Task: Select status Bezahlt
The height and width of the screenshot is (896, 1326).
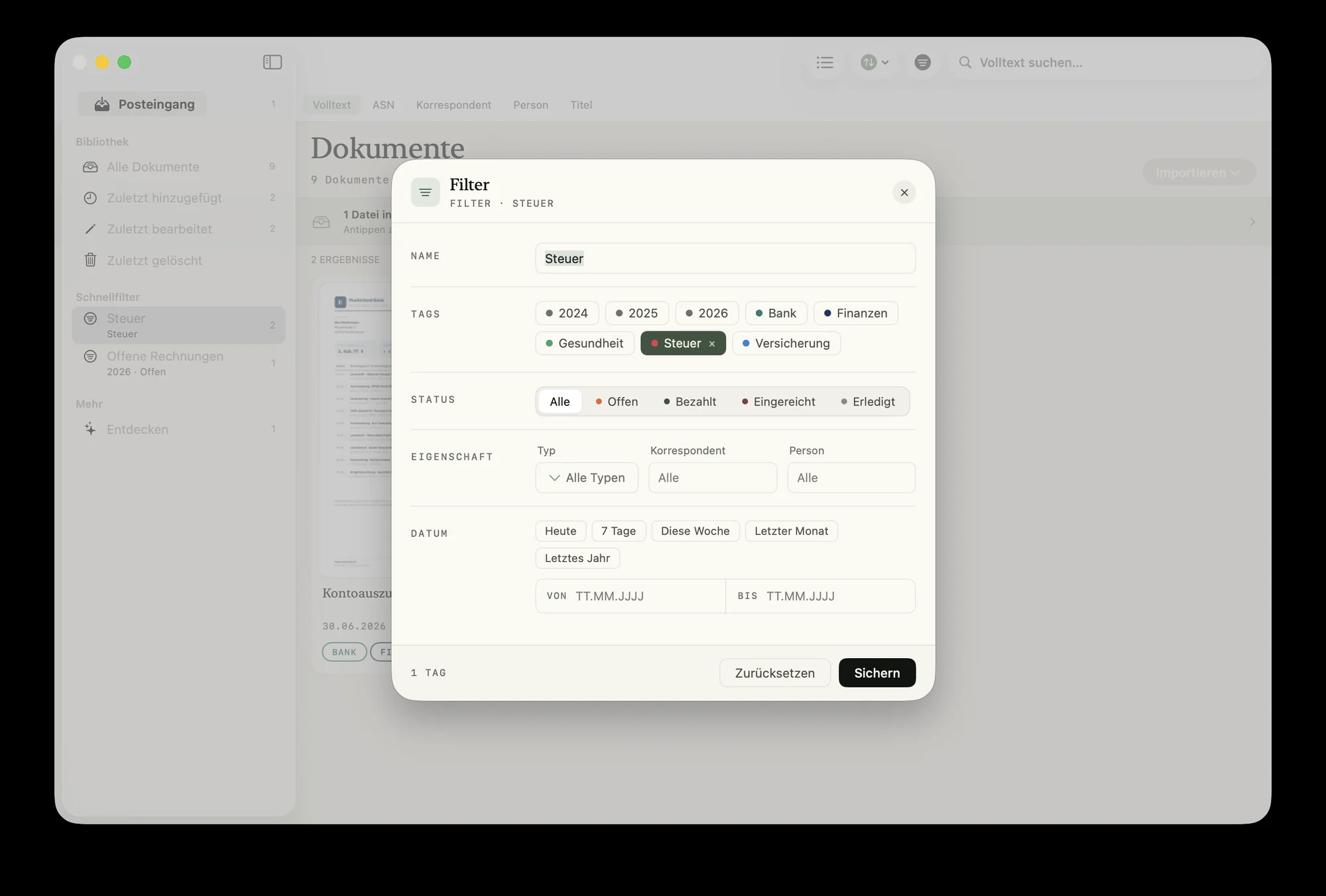Action: click(x=690, y=402)
